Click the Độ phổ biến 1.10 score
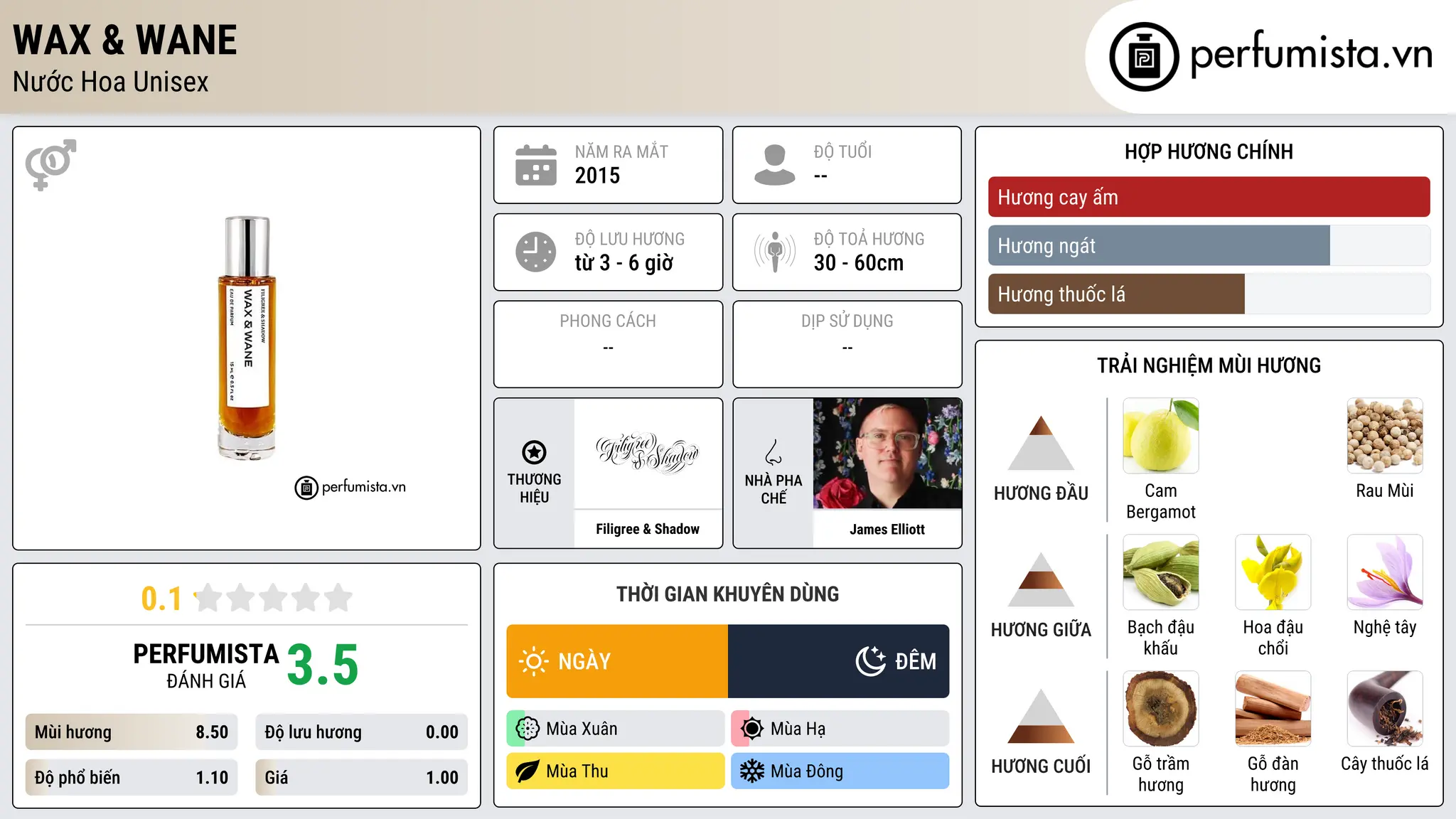This screenshot has height=819, width=1456. pyautogui.click(x=132, y=778)
